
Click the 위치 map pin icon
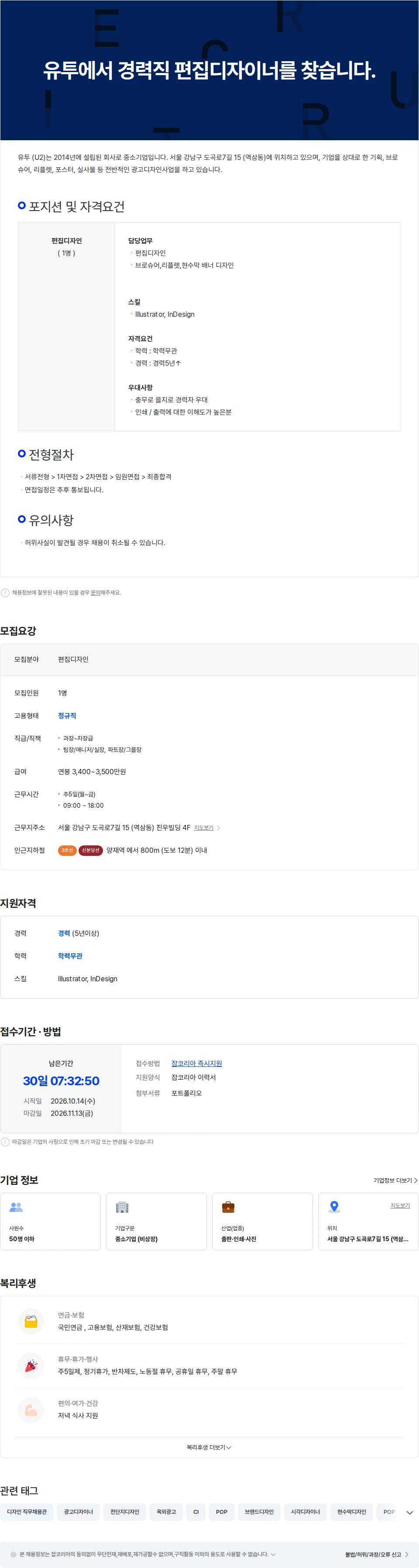click(x=334, y=1207)
